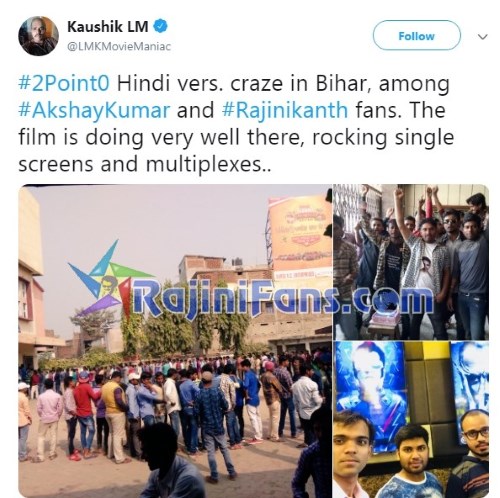
Task: Open the Kaushik LM display name
Action: pyautogui.click(x=108, y=27)
